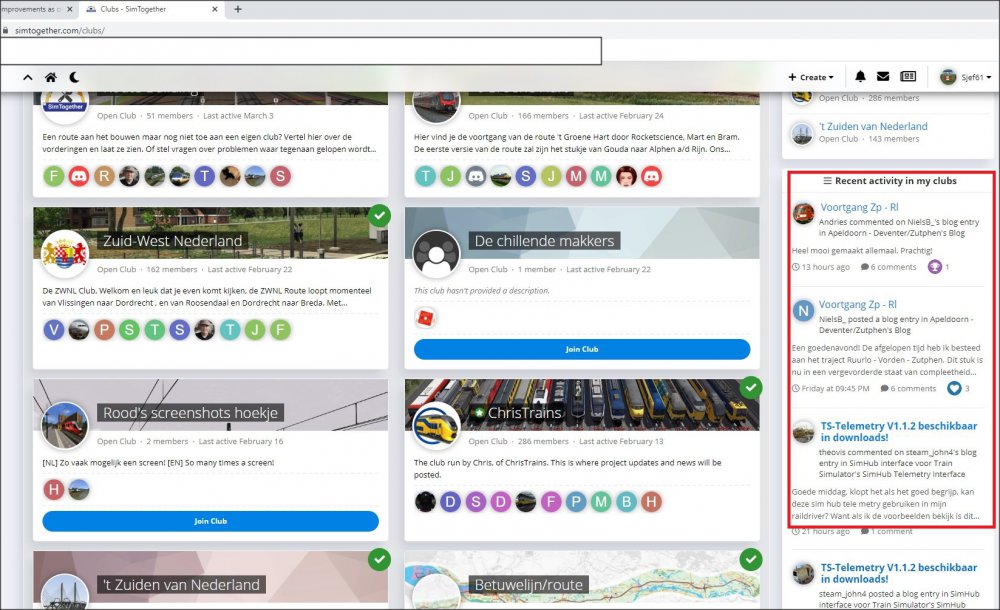Click the home icon in navbar
1000x610 pixels.
point(51,77)
